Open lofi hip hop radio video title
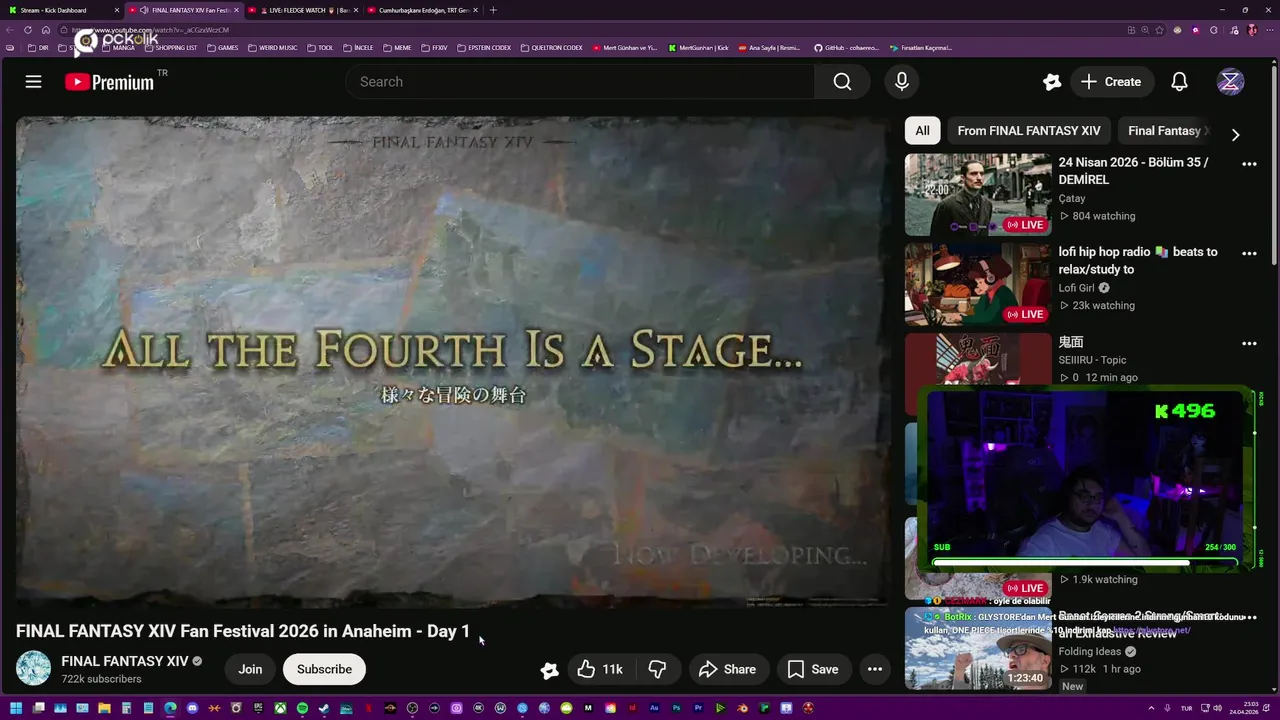The image size is (1280, 720). click(1138, 261)
